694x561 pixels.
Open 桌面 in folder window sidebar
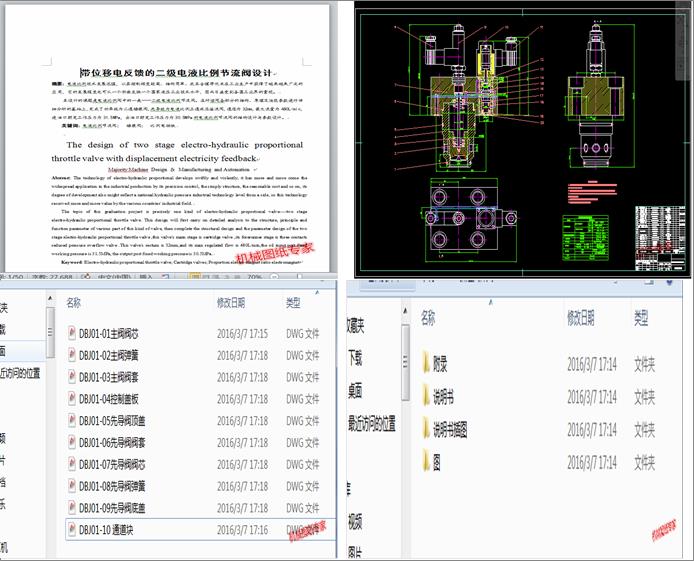tap(355, 391)
